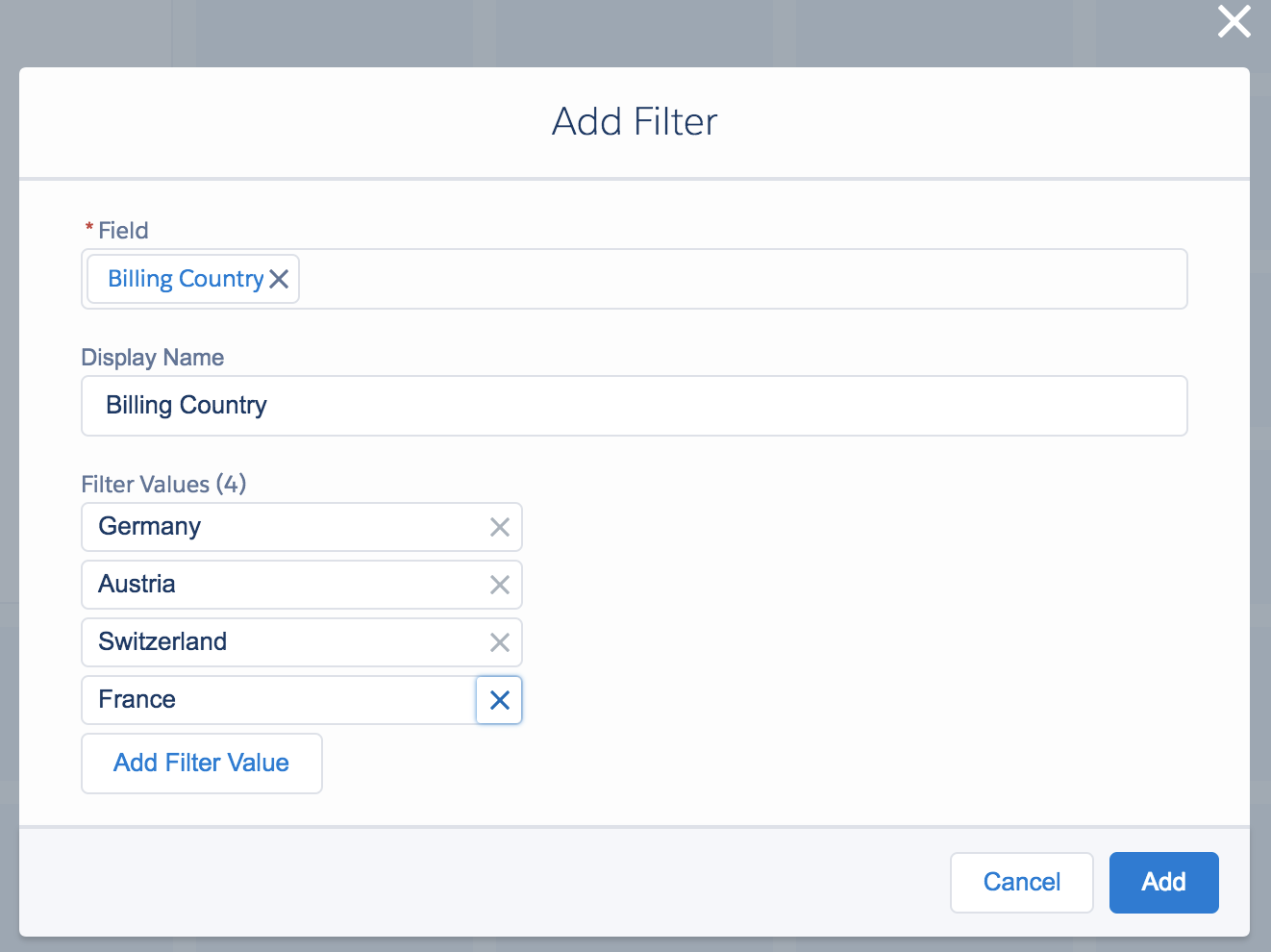Click the empty area of the Field lookup box

coord(740,279)
